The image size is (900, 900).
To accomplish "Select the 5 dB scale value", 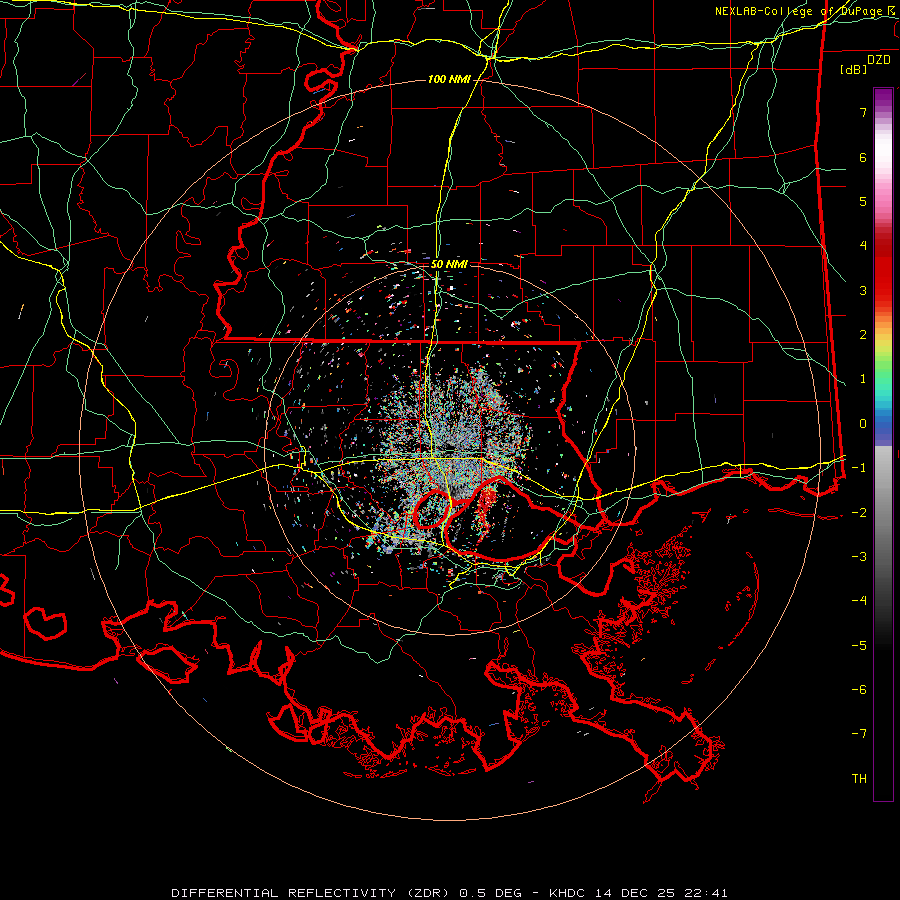I will coord(863,201).
